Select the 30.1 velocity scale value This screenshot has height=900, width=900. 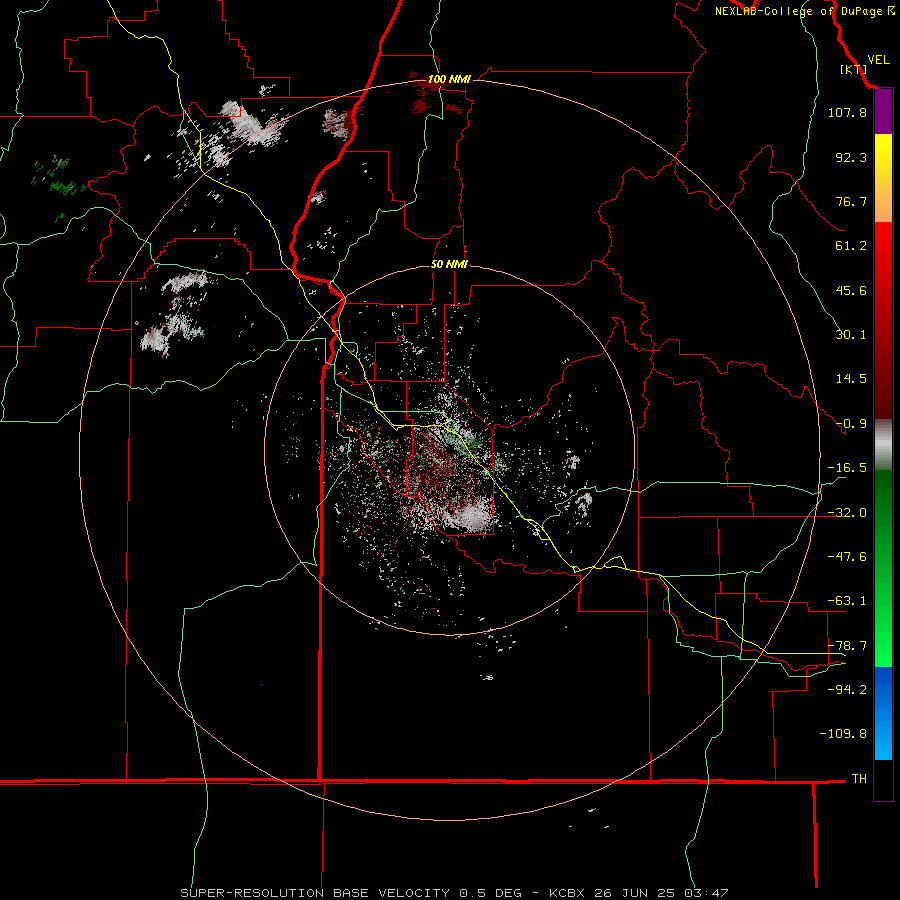[851, 335]
